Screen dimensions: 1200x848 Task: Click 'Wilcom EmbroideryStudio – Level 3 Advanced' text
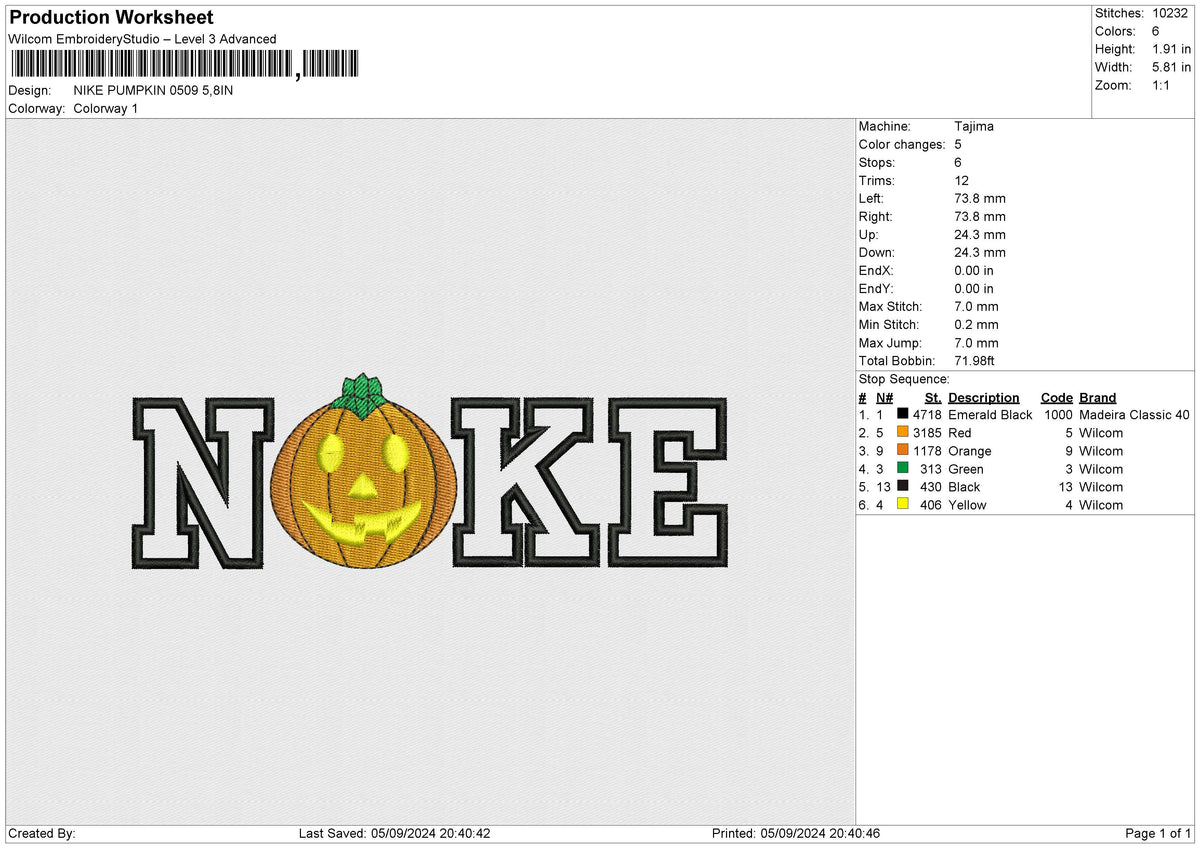pos(142,39)
